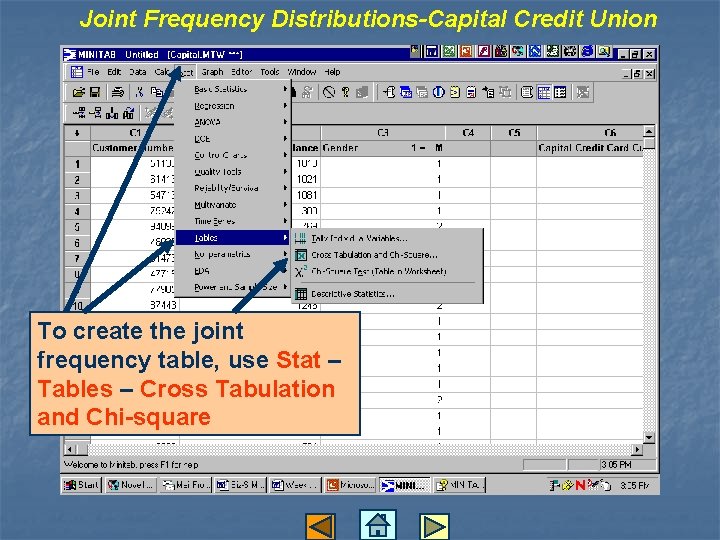Go to next slide with right arrow
The image size is (720, 540).
pos(434,527)
